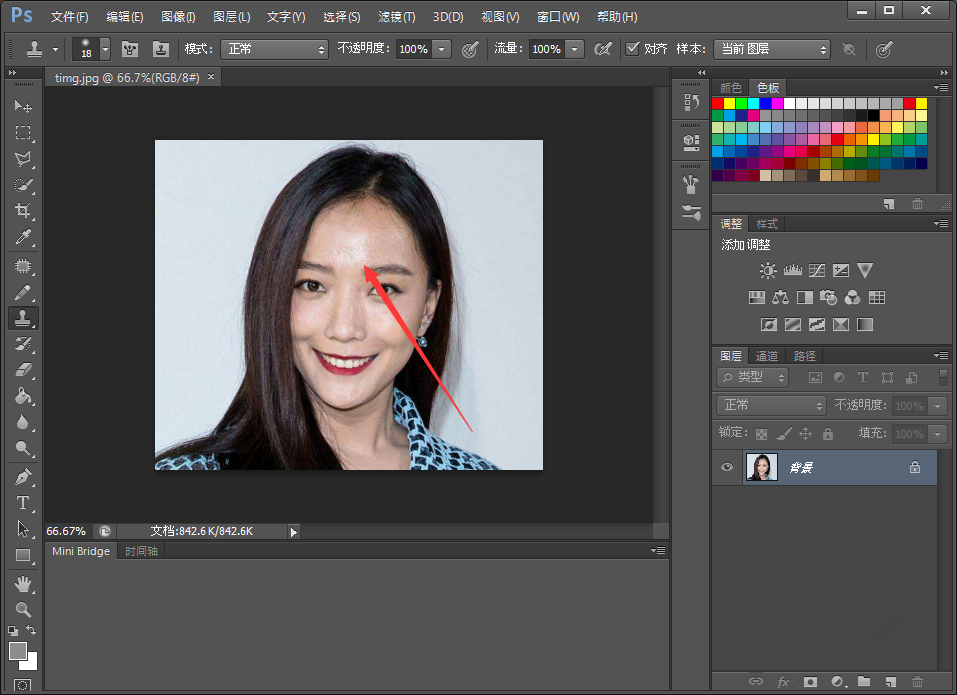Click the 背景 layer thumbnail
Viewport: 957px width, 695px height.
point(761,467)
